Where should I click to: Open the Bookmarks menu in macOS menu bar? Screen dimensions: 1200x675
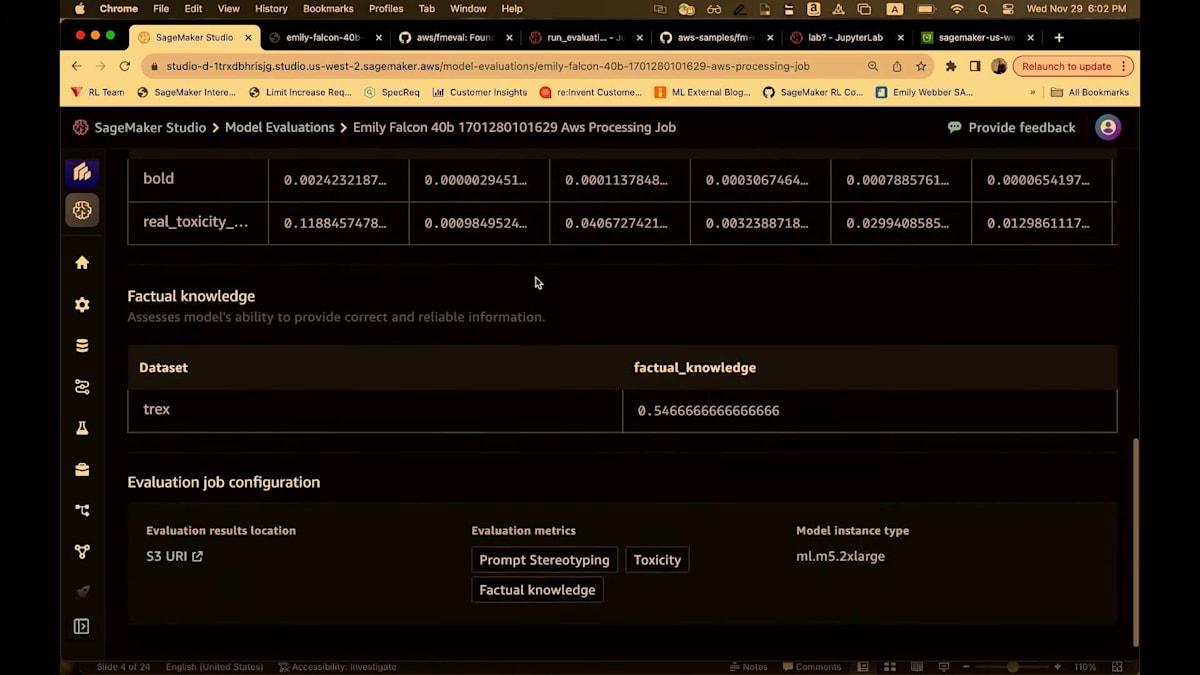click(x=329, y=9)
